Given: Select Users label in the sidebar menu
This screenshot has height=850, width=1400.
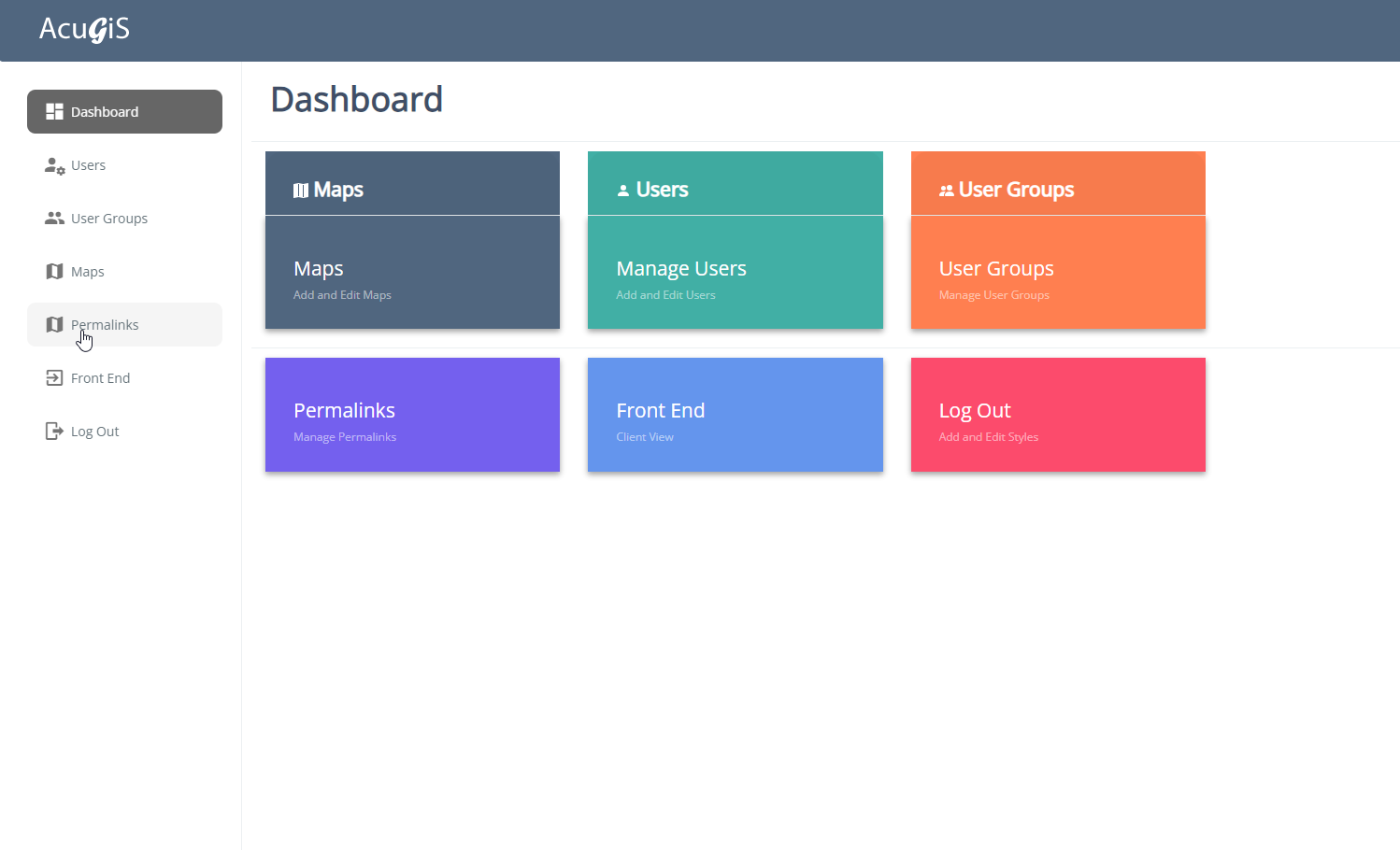Looking at the screenshot, I should click(x=88, y=165).
